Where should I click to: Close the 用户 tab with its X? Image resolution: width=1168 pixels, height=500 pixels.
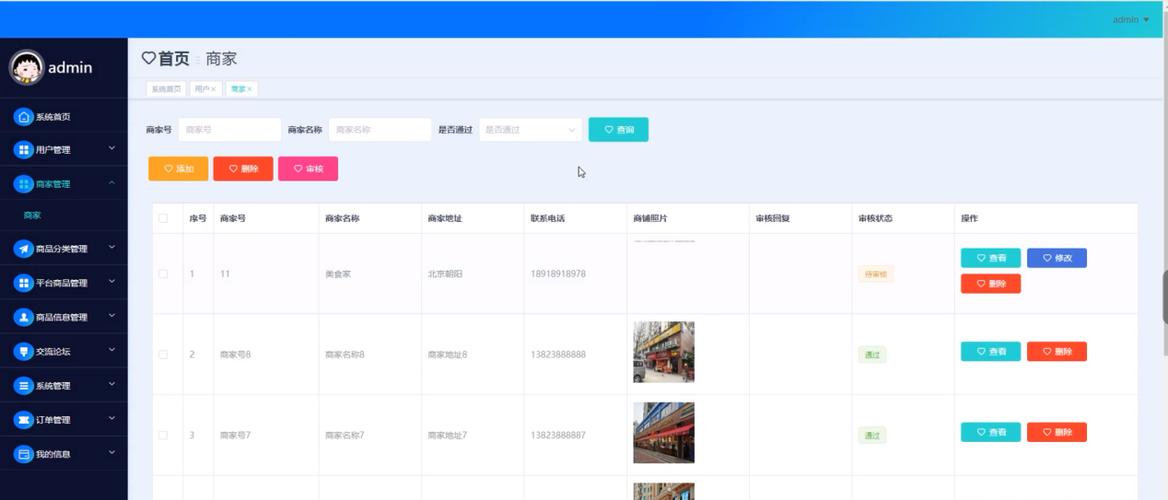214,89
